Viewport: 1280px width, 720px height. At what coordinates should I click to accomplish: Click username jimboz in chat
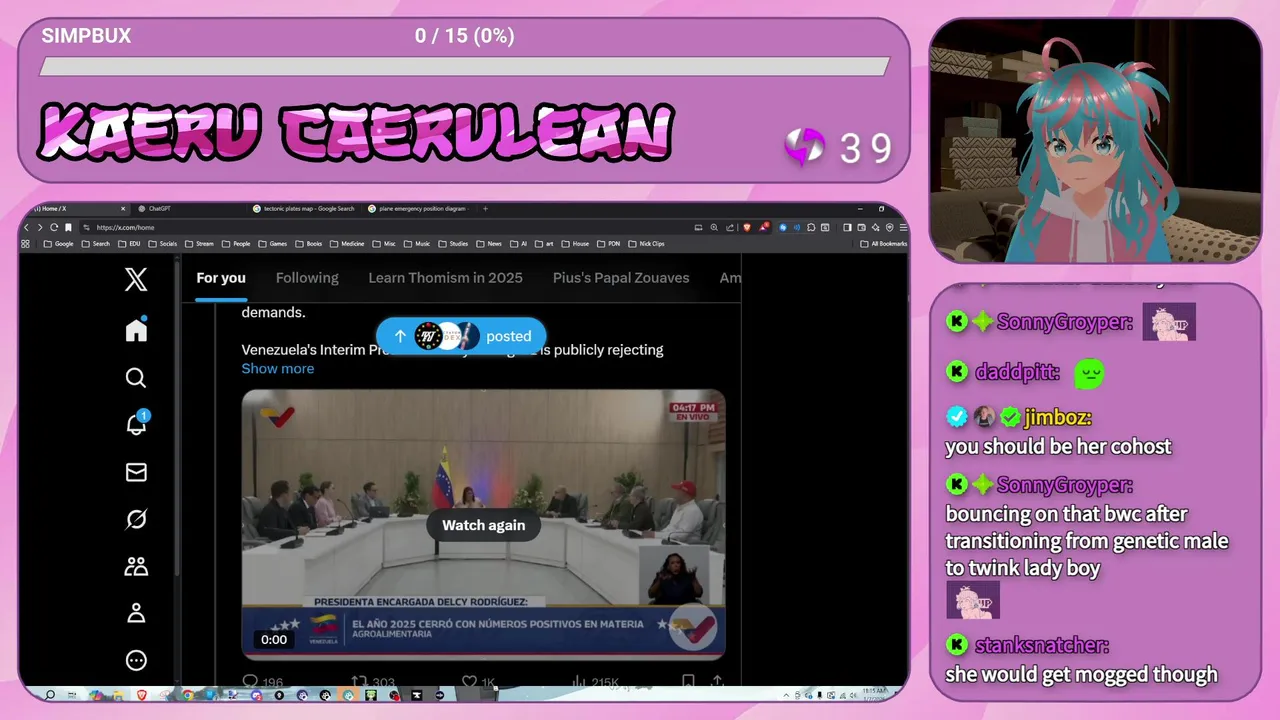coord(1058,418)
